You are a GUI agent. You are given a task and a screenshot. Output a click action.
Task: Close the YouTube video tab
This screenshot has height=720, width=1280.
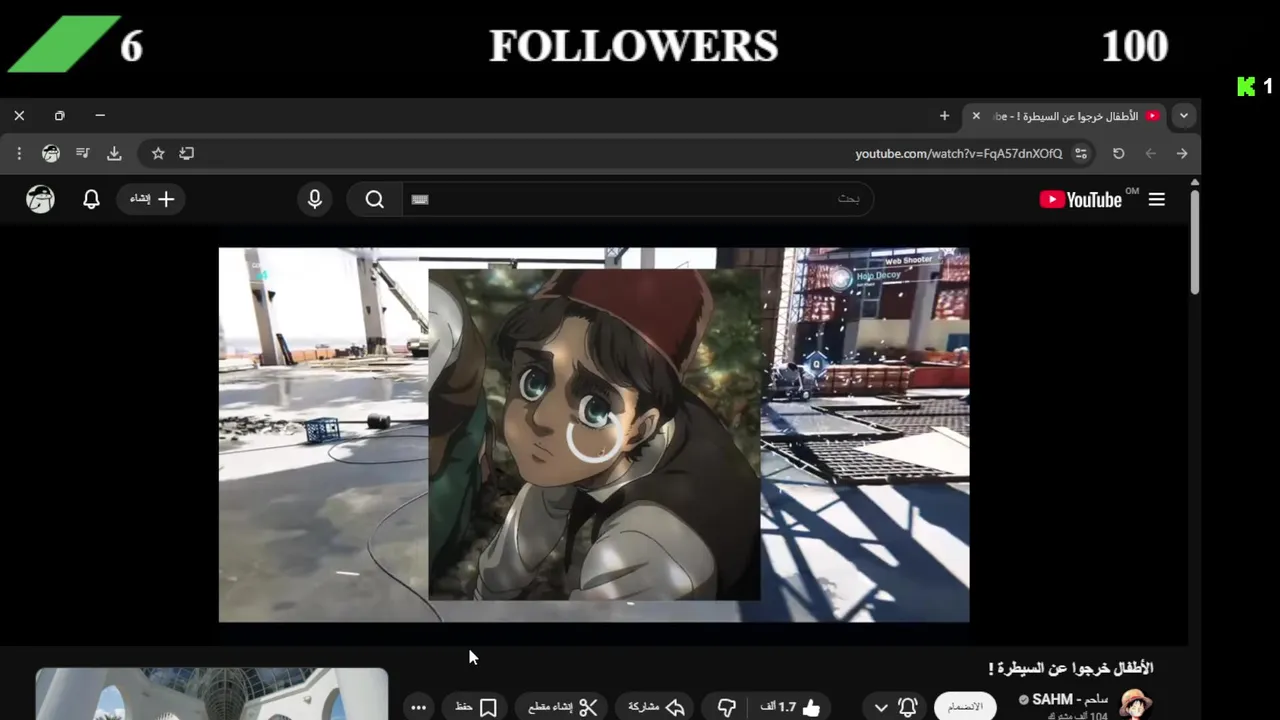(976, 116)
